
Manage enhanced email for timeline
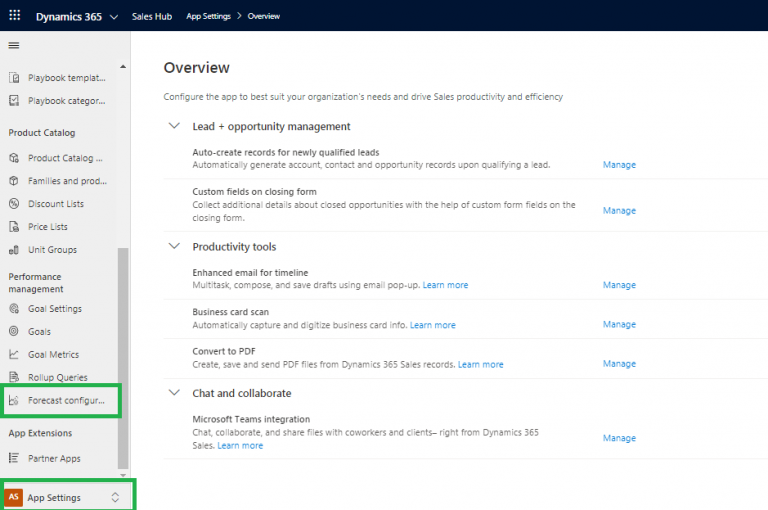pyautogui.click(x=619, y=285)
